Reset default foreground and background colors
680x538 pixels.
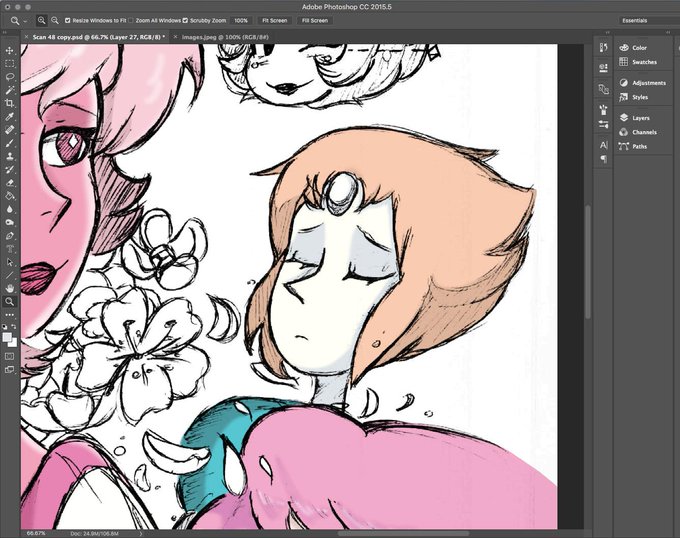pyautogui.click(x=5, y=326)
